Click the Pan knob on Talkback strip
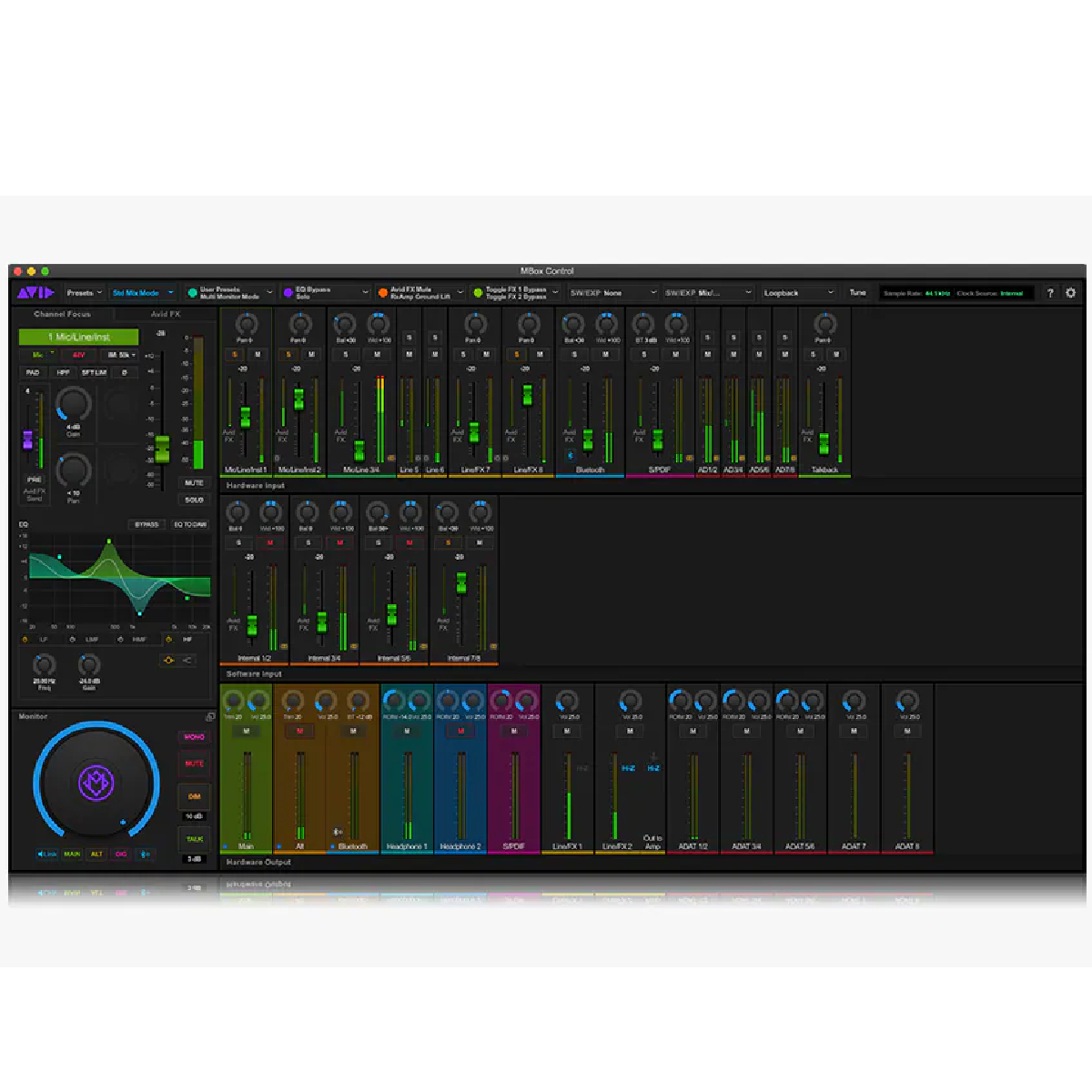This screenshot has height=1092, width=1092. (x=824, y=323)
